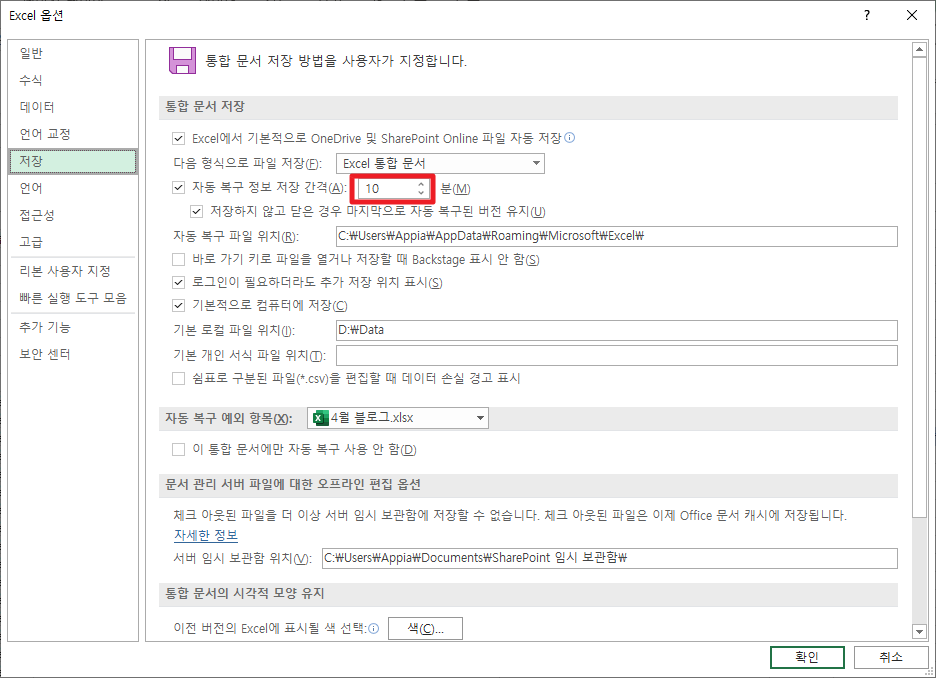Open the 데이터 options category
This screenshot has width=936, height=678.
(x=73, y=107)
